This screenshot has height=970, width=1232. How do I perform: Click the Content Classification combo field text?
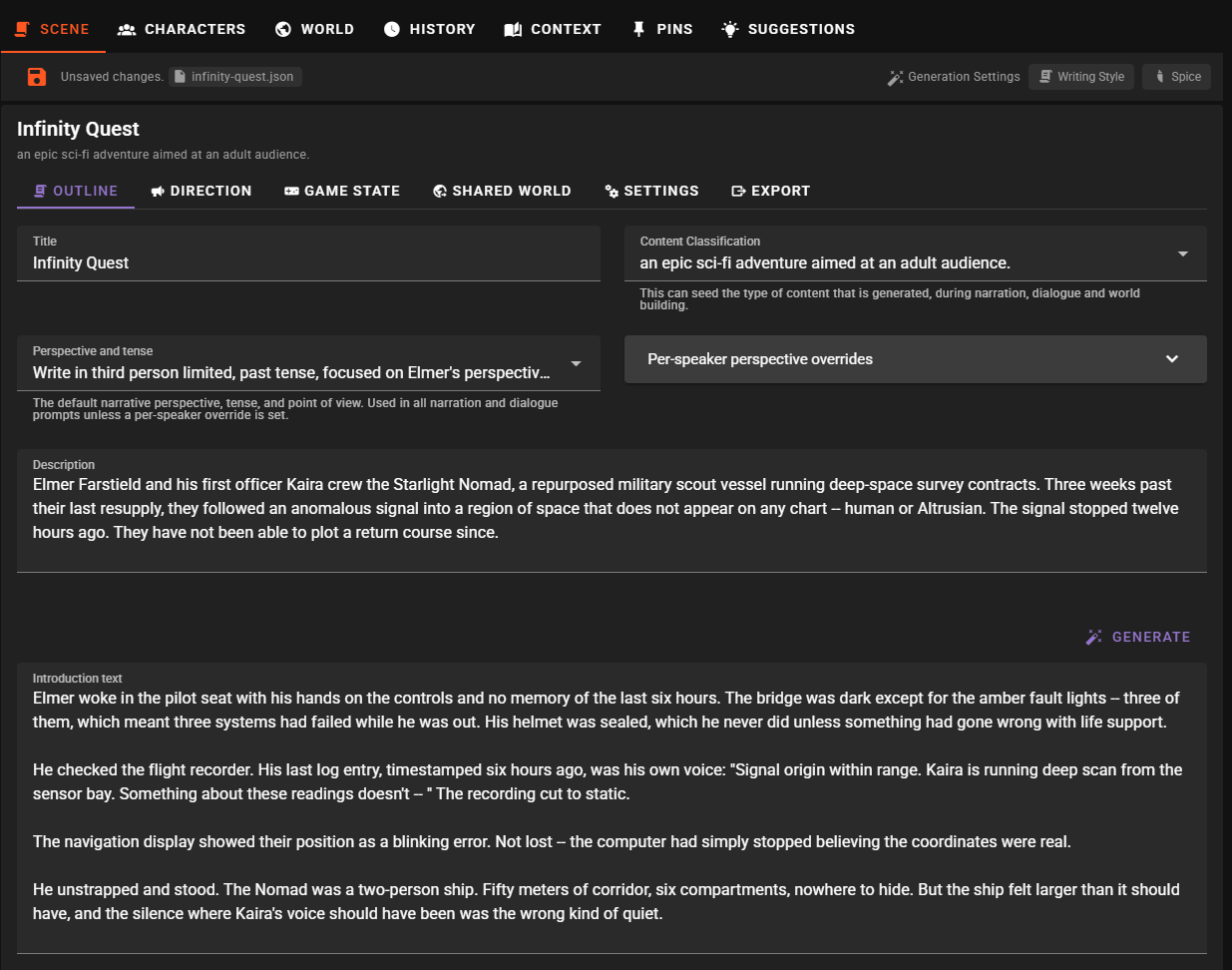(x=824, y=262)
